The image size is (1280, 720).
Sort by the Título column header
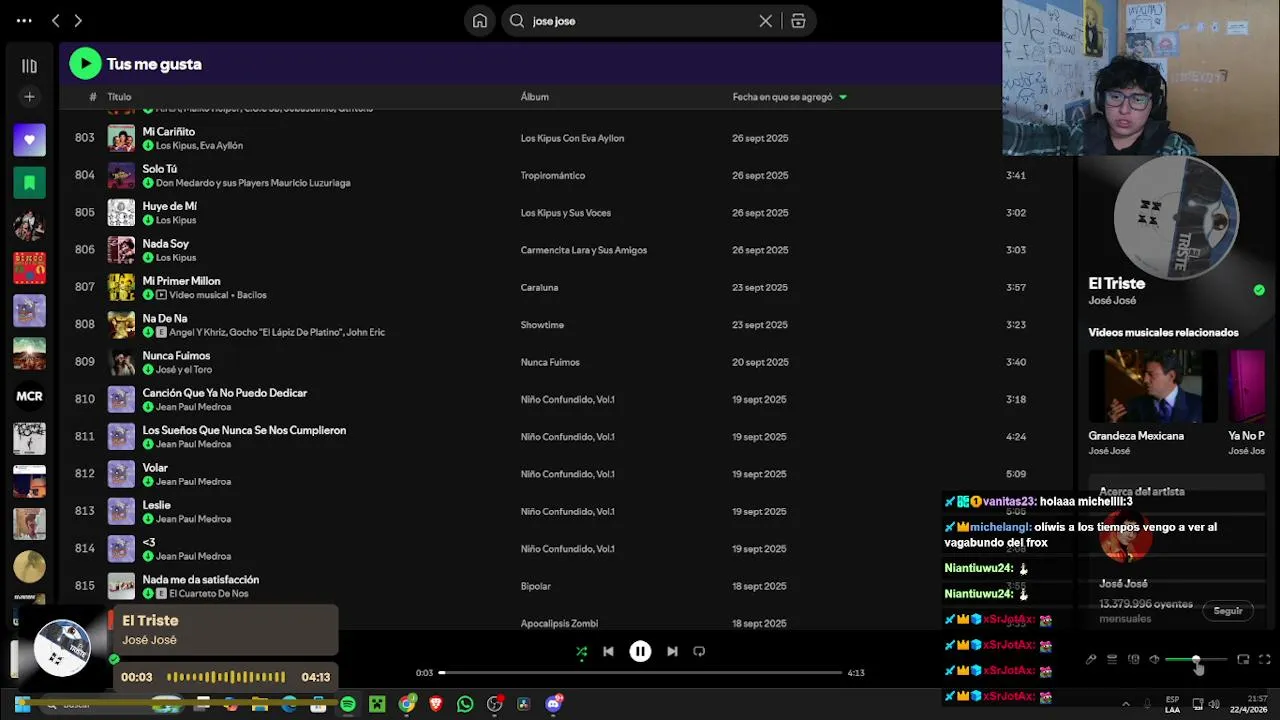[119, 97]
